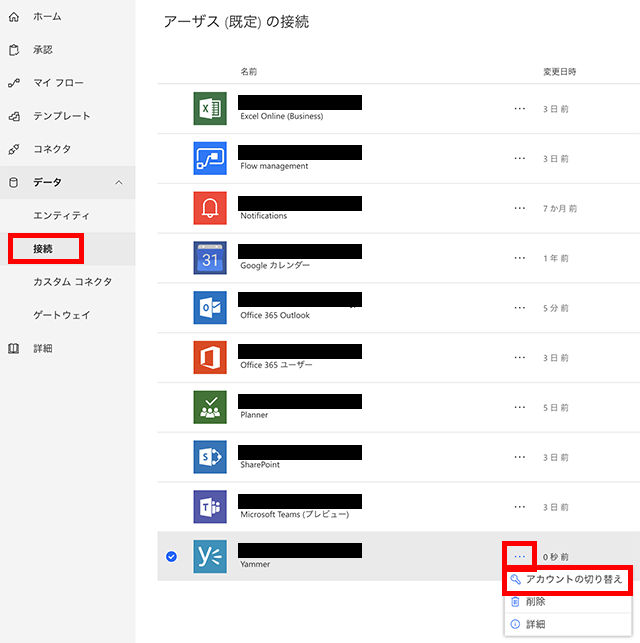Click the Office 365 Outlook label
The image size is (640, 643).
click(x=275, y=315)
